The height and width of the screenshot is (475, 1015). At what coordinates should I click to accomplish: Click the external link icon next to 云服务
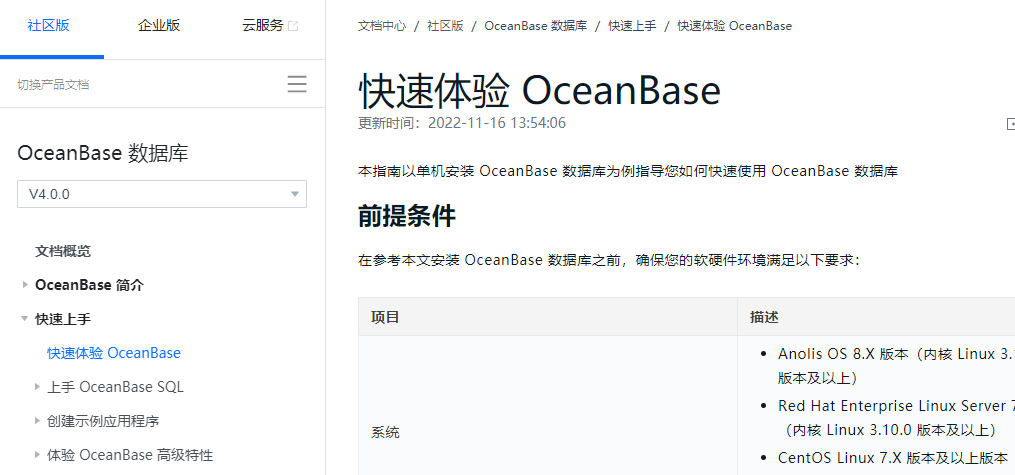(293, 27)
